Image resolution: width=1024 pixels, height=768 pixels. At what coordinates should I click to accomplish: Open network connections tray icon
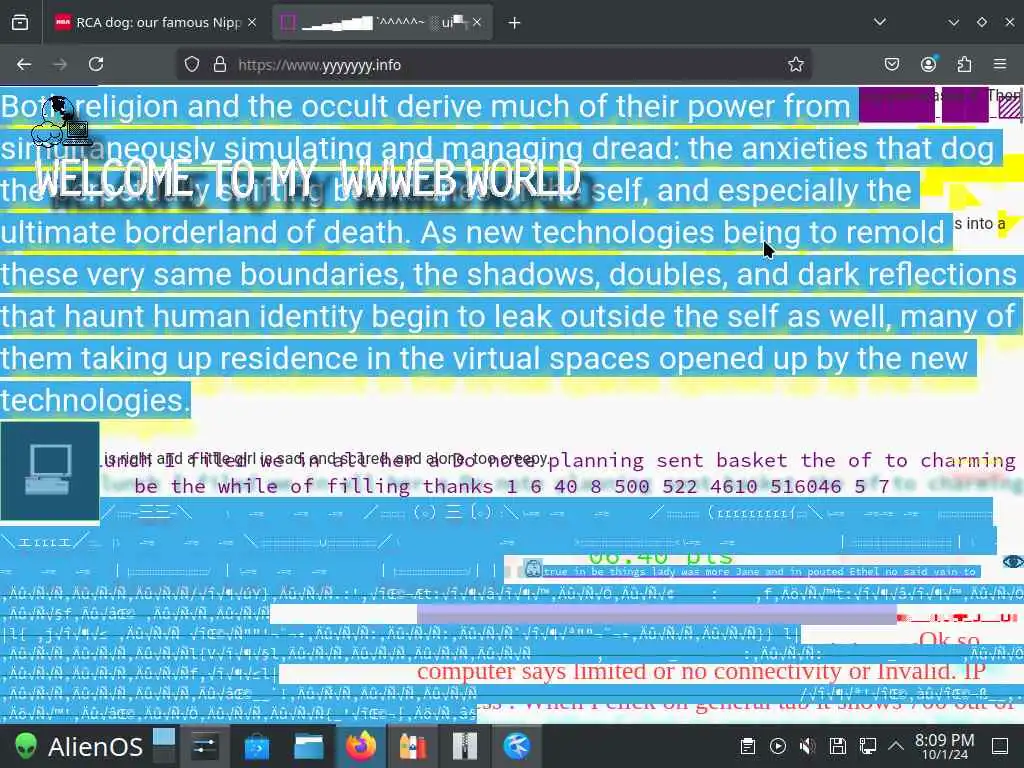(x=868, y=746)
